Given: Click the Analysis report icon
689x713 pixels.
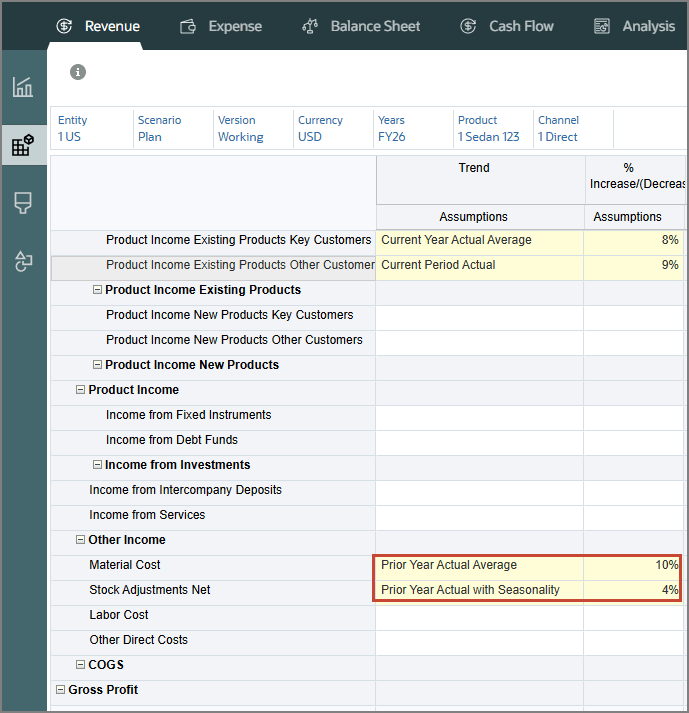Looking at the screenshot, I should click(602, 26).
